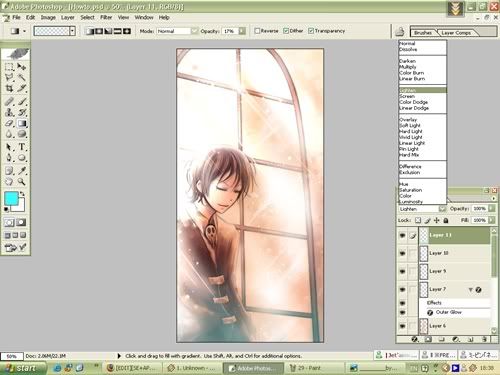
Task: Lock transparent pixels in Layers panel
Action: pos(418,220)
